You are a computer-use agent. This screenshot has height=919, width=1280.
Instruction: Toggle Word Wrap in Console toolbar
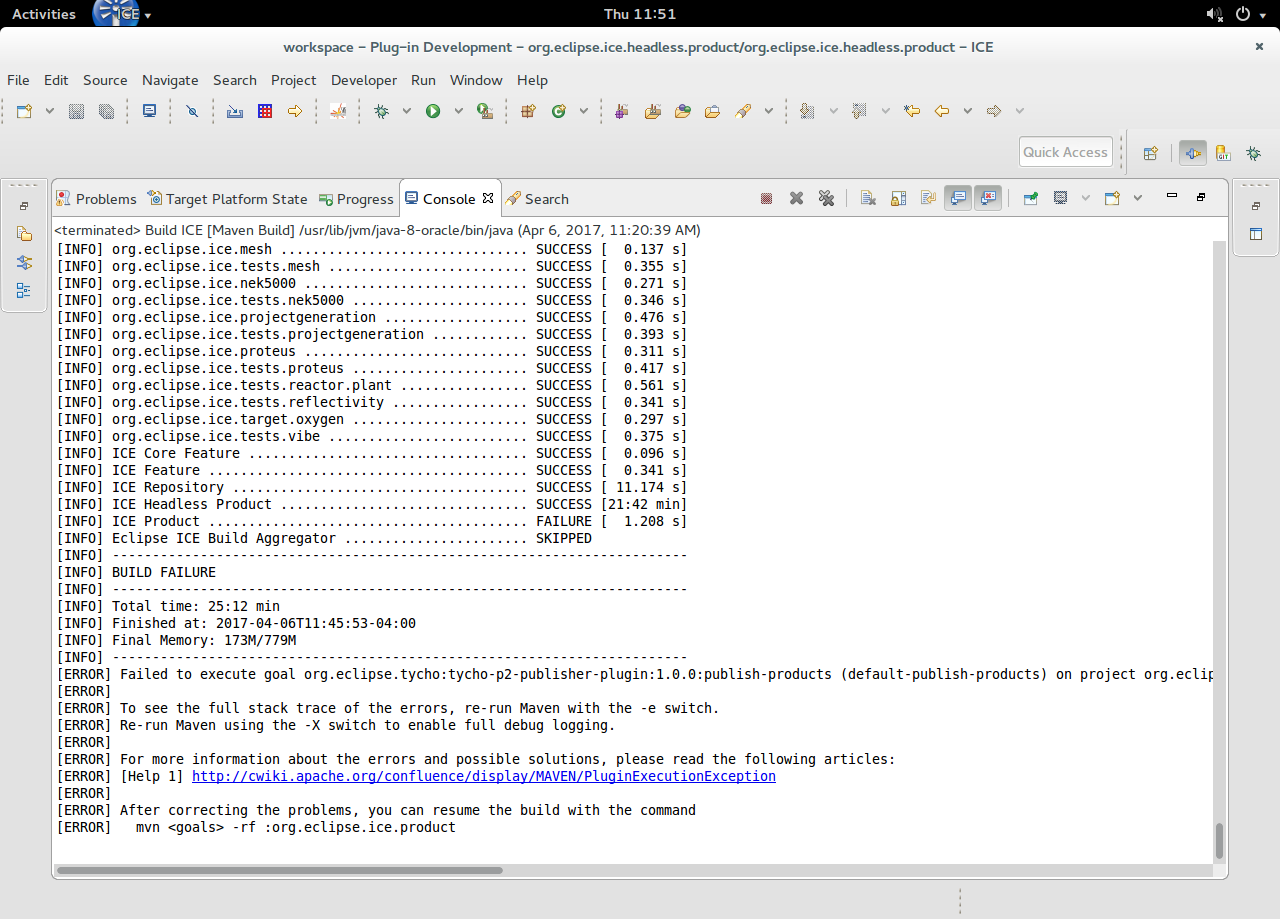[x=928, y=198]
